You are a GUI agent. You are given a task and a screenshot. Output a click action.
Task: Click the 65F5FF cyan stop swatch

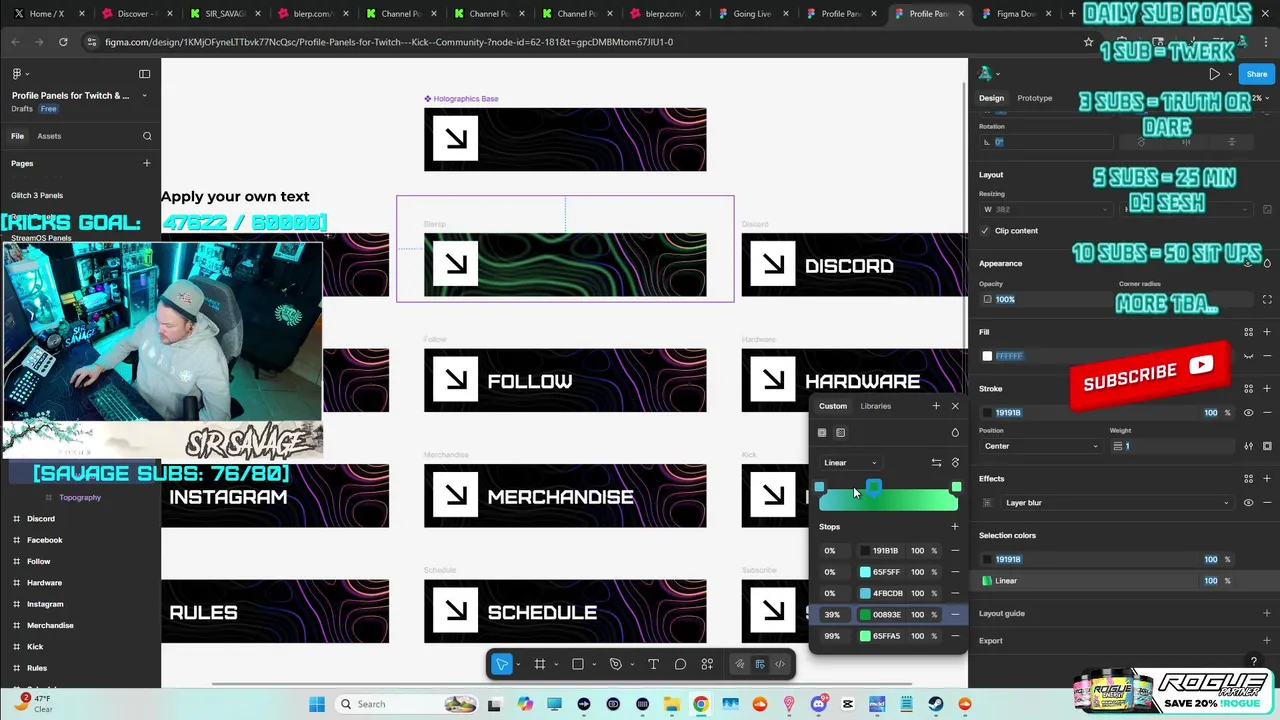tap(865, 572)
